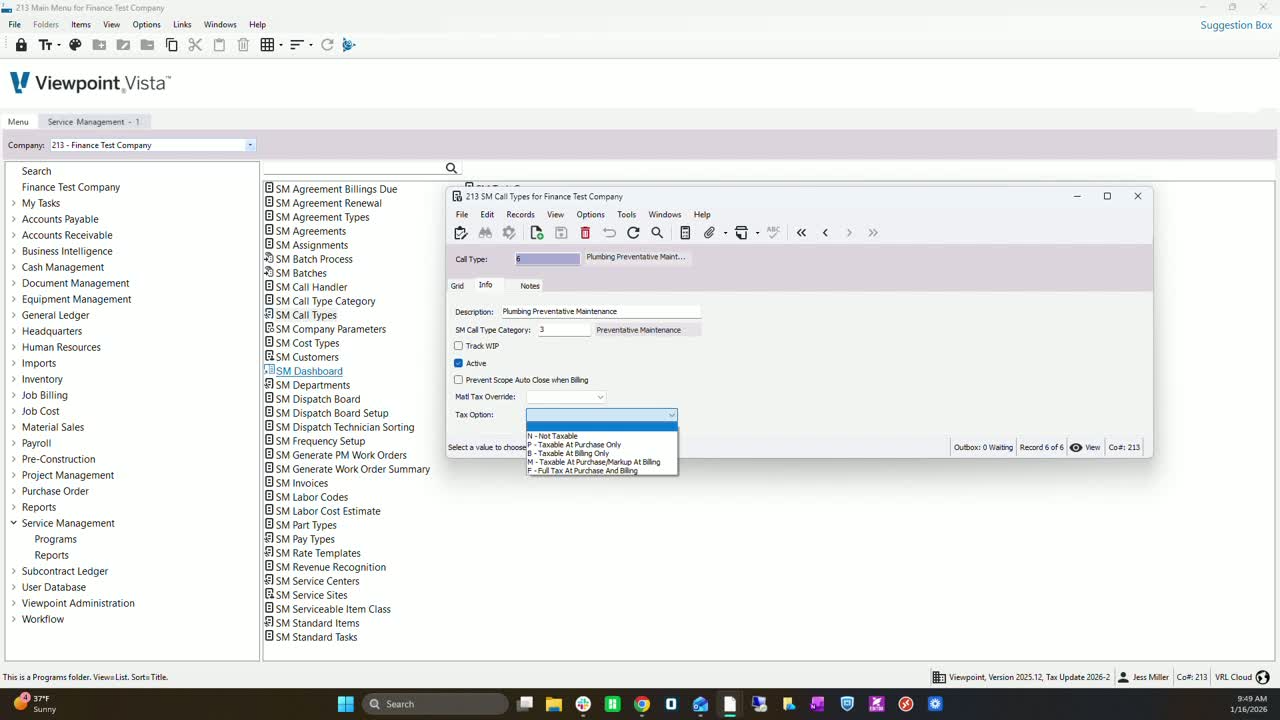
Task: Click the copy icon in main toolbar
Action: pyautogui.click(x=171, y=45)
